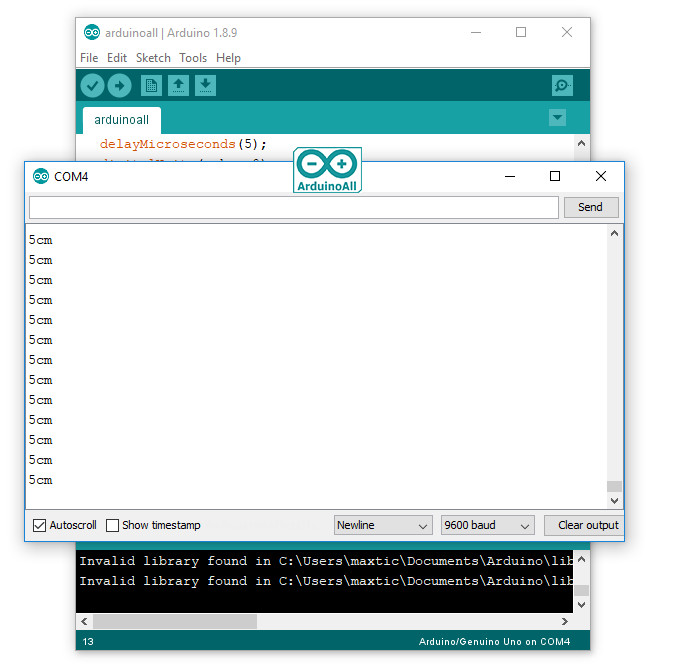Minimize the COM4 serial monitor window
The height and width of the screenshot is (672, 696).
click(510, 177)
